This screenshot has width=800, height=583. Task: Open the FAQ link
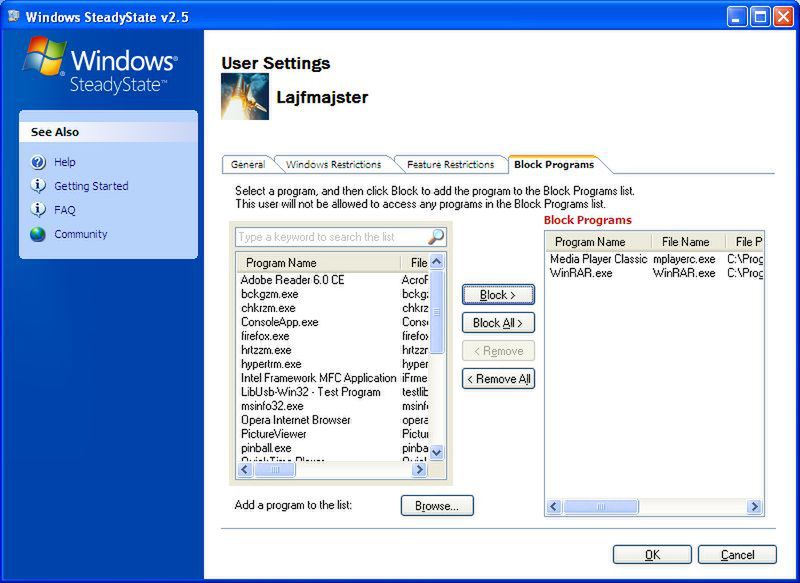(x=65, y=210)
